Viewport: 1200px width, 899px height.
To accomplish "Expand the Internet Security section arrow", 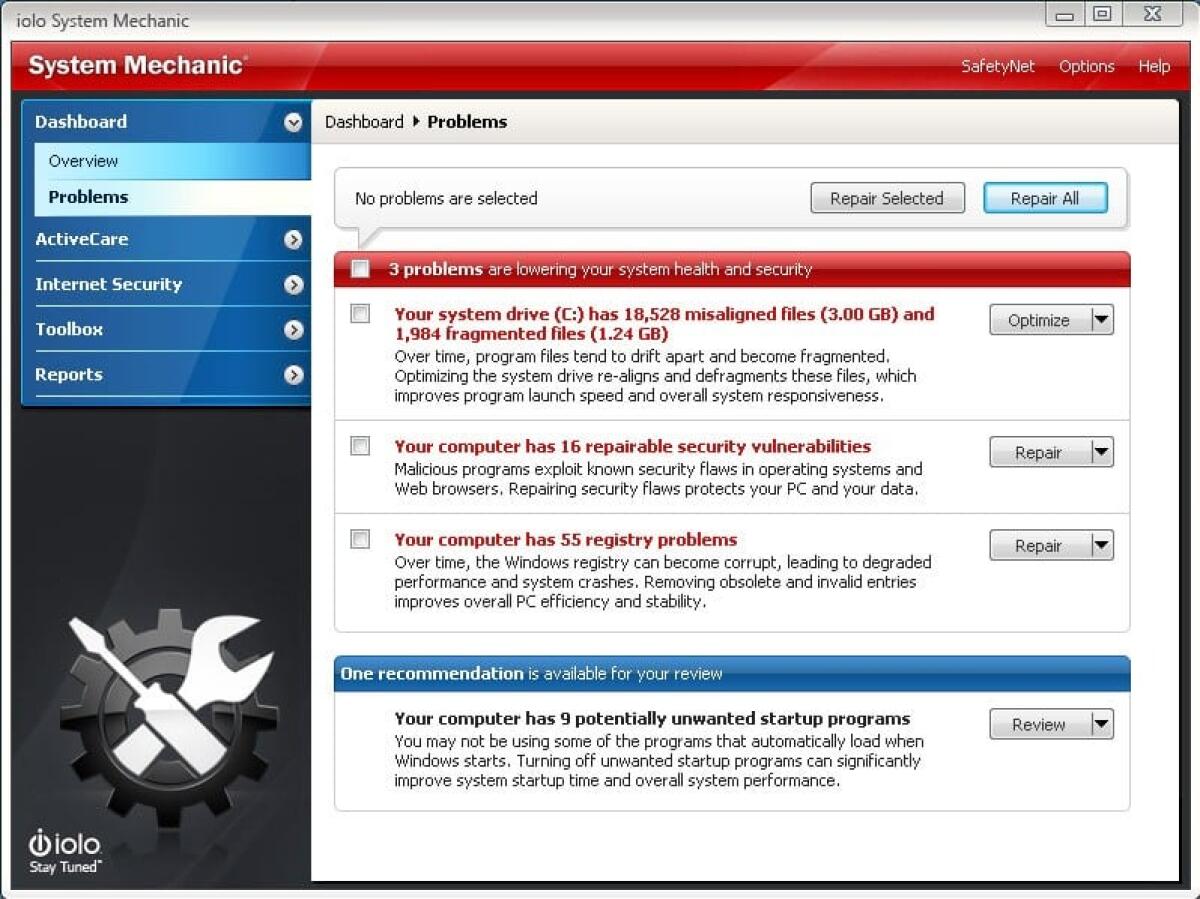I will [293, 285].
